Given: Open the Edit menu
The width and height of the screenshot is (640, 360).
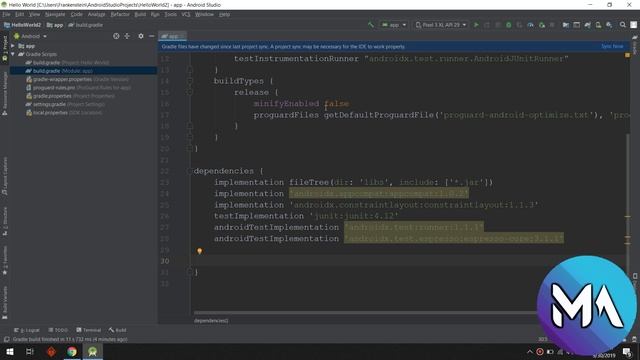Looking at the screenshot, I should (19, 14).
